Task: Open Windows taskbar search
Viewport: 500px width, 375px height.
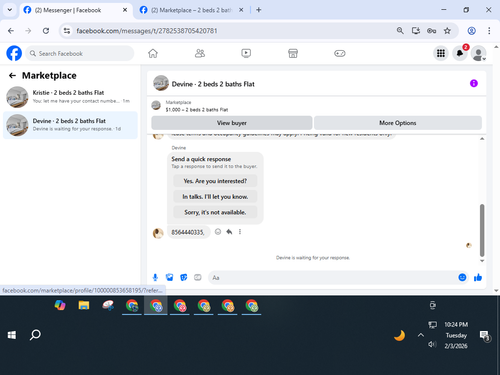Action: tap(35, 335)
